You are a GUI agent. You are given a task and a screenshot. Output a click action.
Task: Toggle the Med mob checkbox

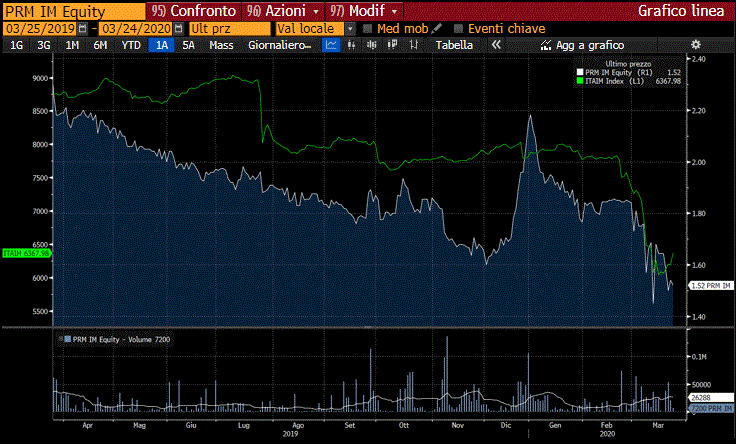point(368,29)
